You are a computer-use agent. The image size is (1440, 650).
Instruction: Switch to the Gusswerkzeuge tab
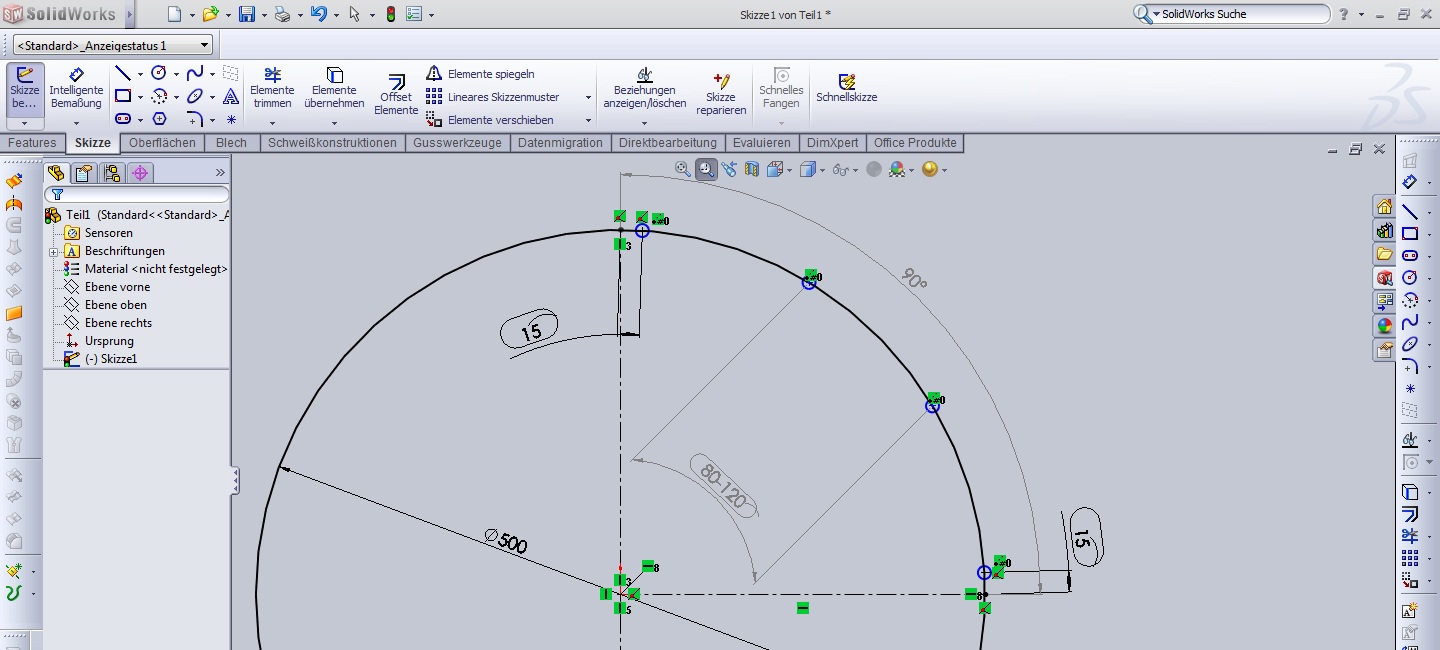point(457,143)
